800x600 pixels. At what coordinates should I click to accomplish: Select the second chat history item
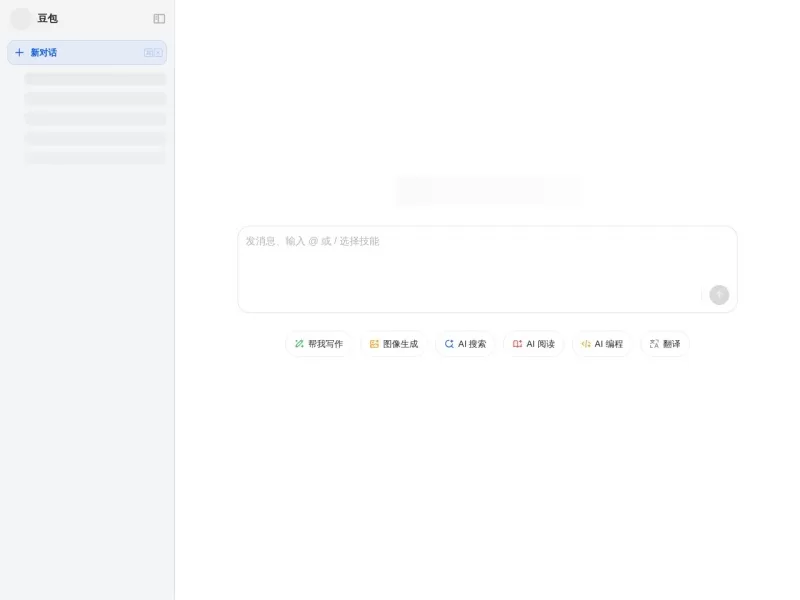click(x=94, y=99)
